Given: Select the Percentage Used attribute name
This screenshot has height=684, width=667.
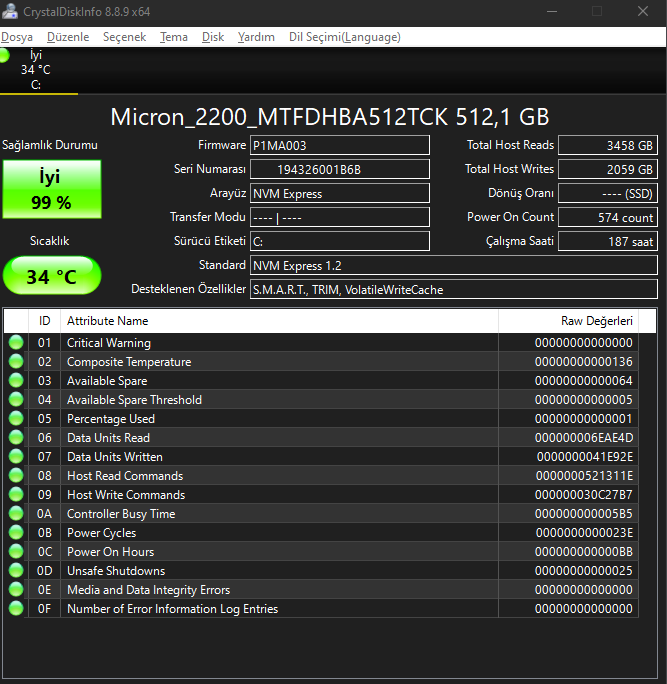Looking at the screenshot, I should [x=111, y=419].
